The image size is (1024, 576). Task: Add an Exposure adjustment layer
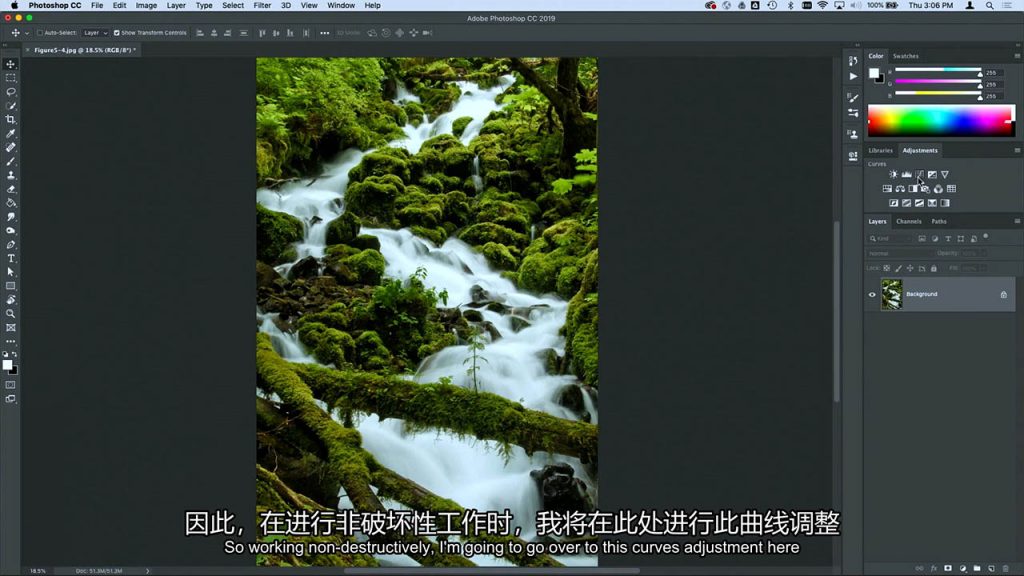pyautogui.click(x=932, y=174)
